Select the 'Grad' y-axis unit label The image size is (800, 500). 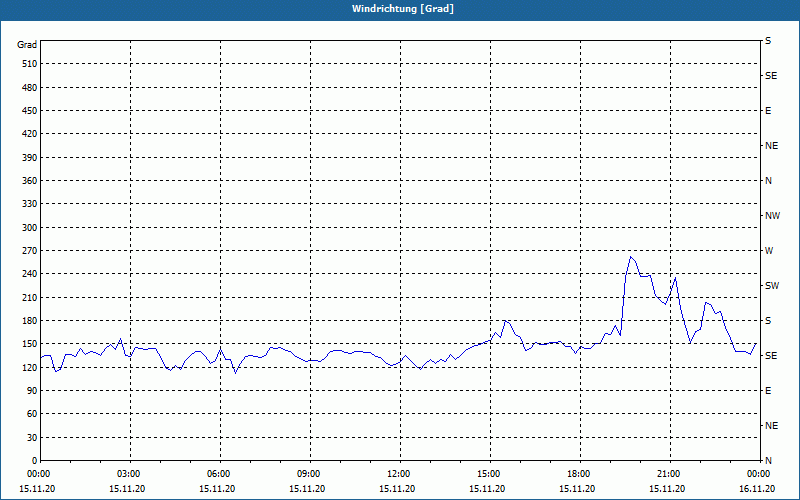pyautogui.click(x=27, y=45)
